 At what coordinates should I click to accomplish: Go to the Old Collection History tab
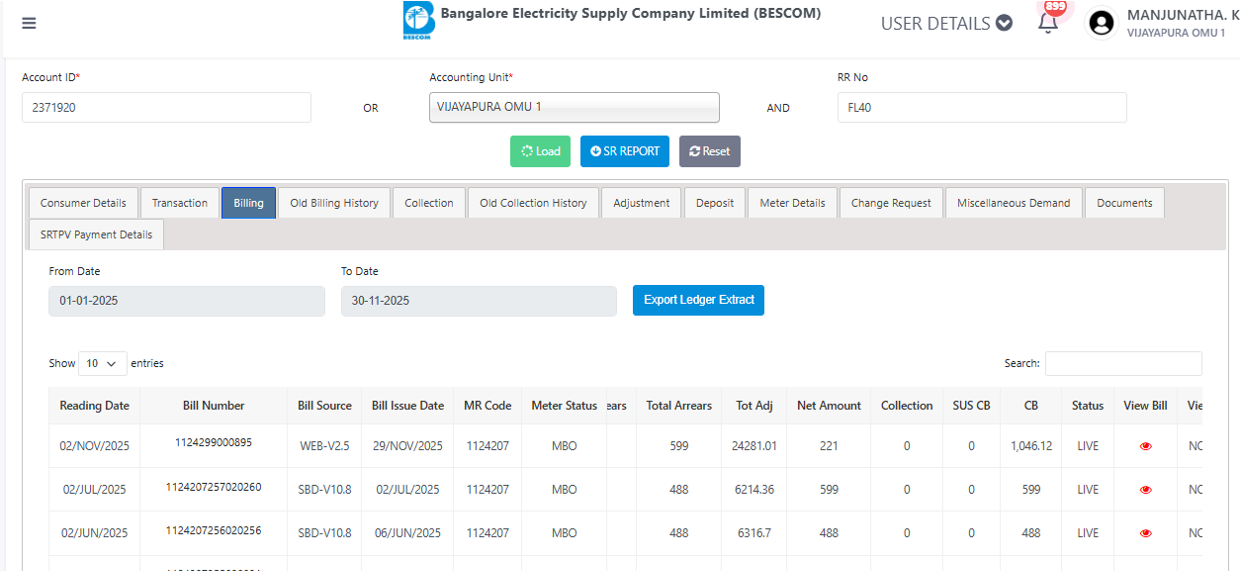pyautogui.click(x=533, y=203)
